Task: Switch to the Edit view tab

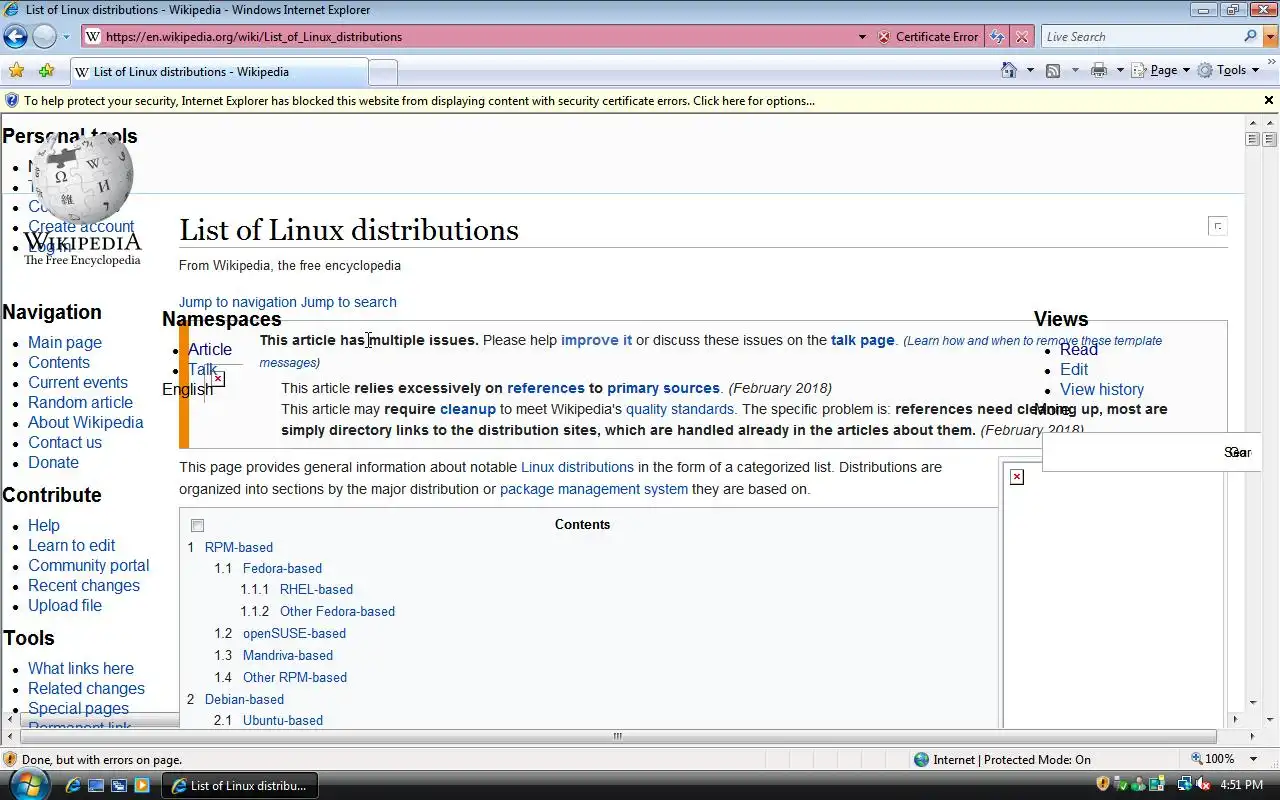Action: pos(1074,369)
